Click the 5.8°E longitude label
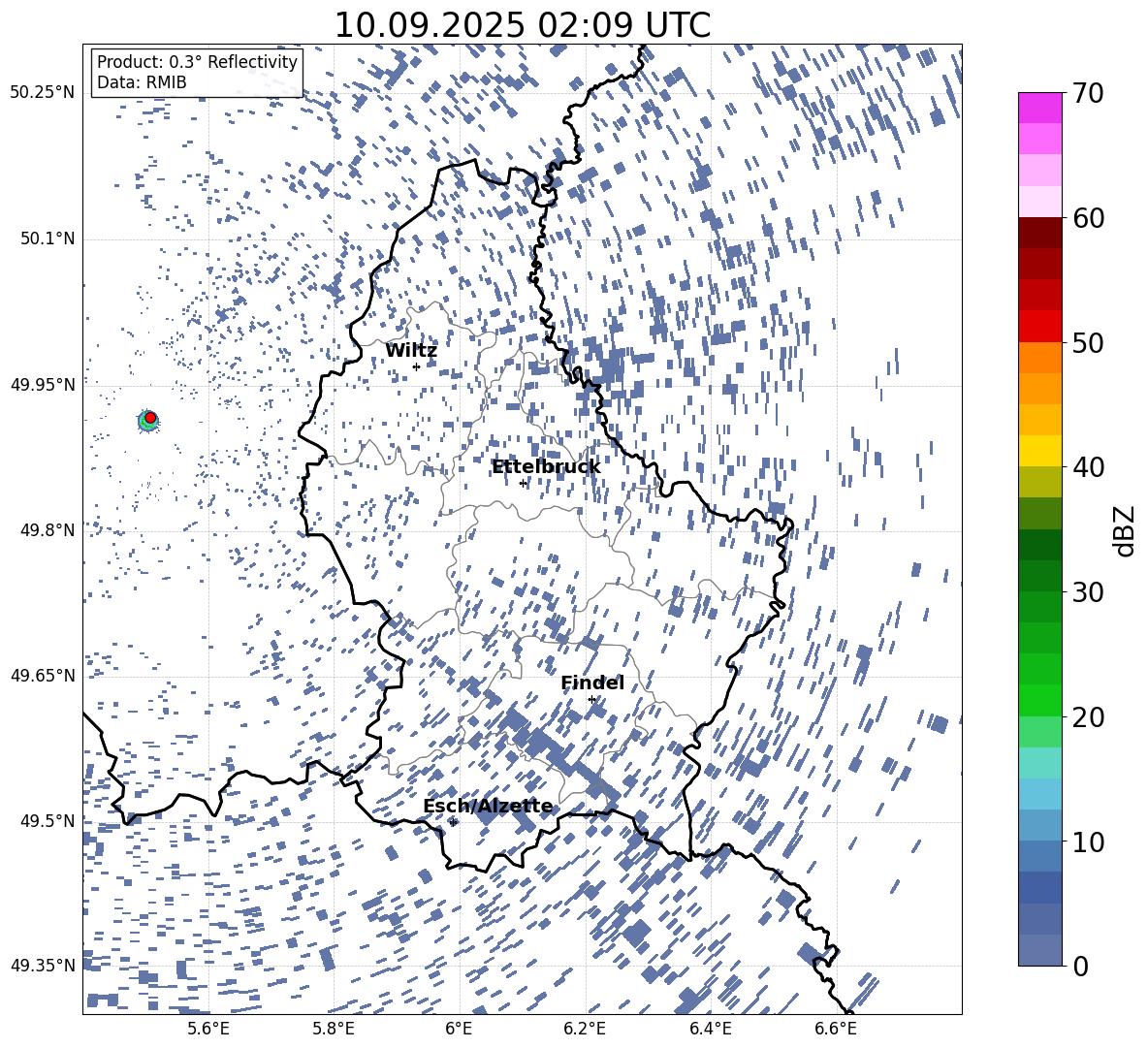The height and width of the screenshot is (1048, 1148). [x=334, y=1029]
